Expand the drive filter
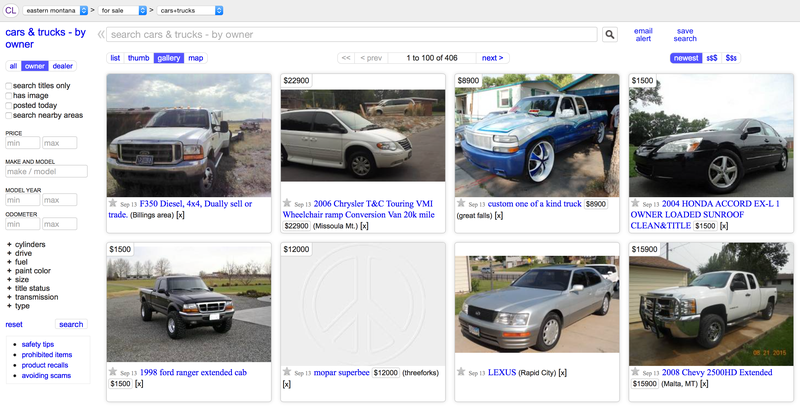 pyautogui.click(x=19, y=253)
